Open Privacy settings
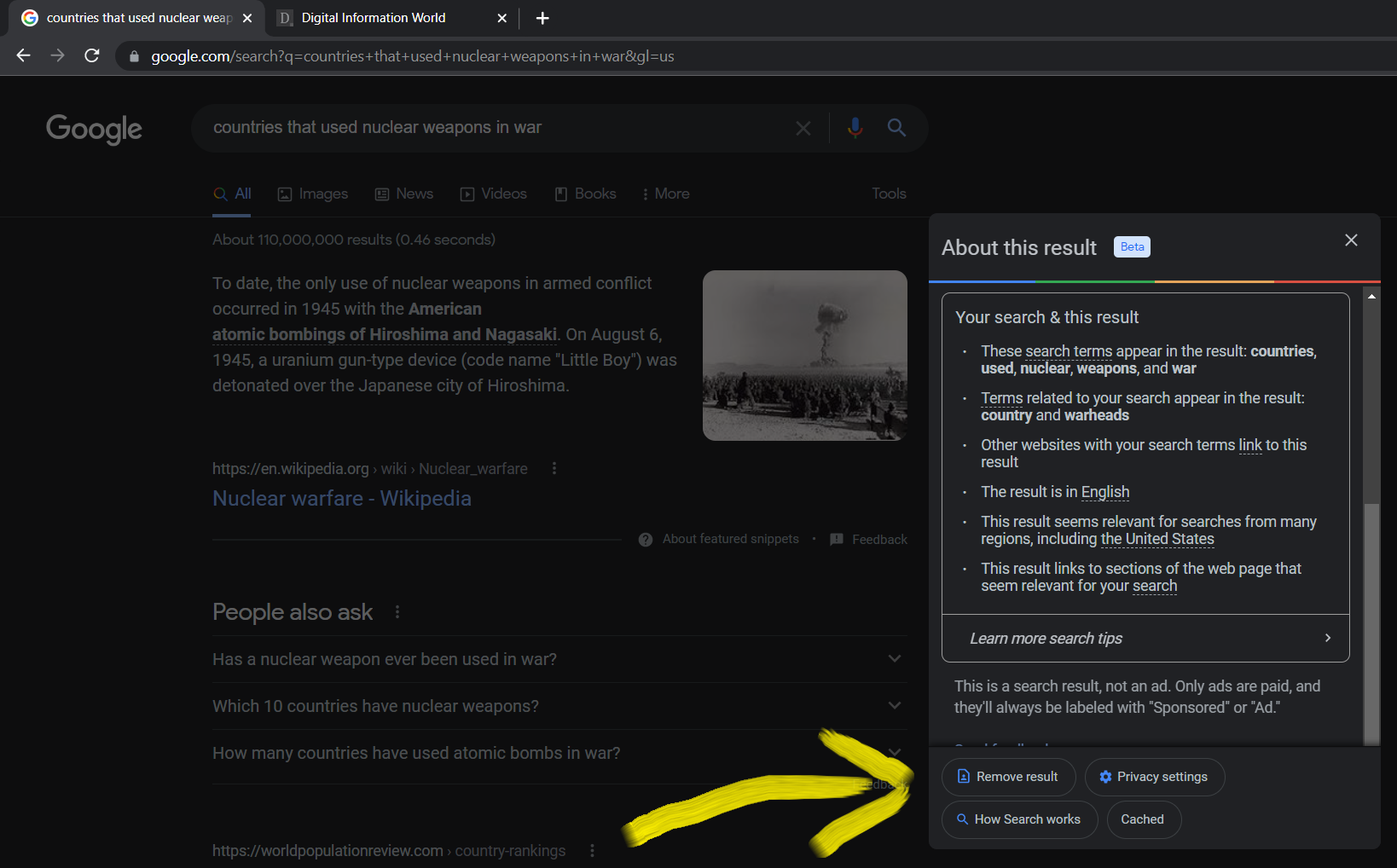The width and height of the screenshot is (1397, 868). click(x=1154, y=777)
